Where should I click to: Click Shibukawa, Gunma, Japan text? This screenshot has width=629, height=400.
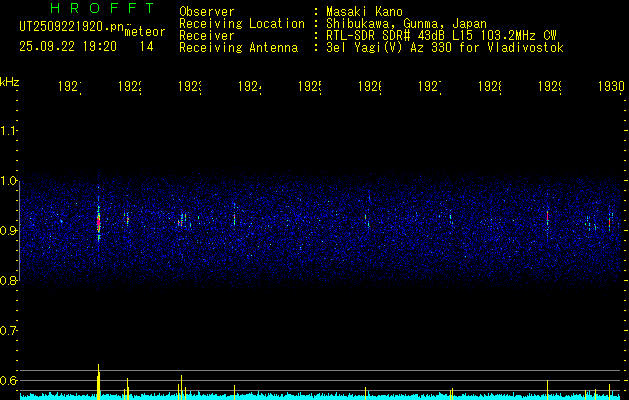coord(406,24)
